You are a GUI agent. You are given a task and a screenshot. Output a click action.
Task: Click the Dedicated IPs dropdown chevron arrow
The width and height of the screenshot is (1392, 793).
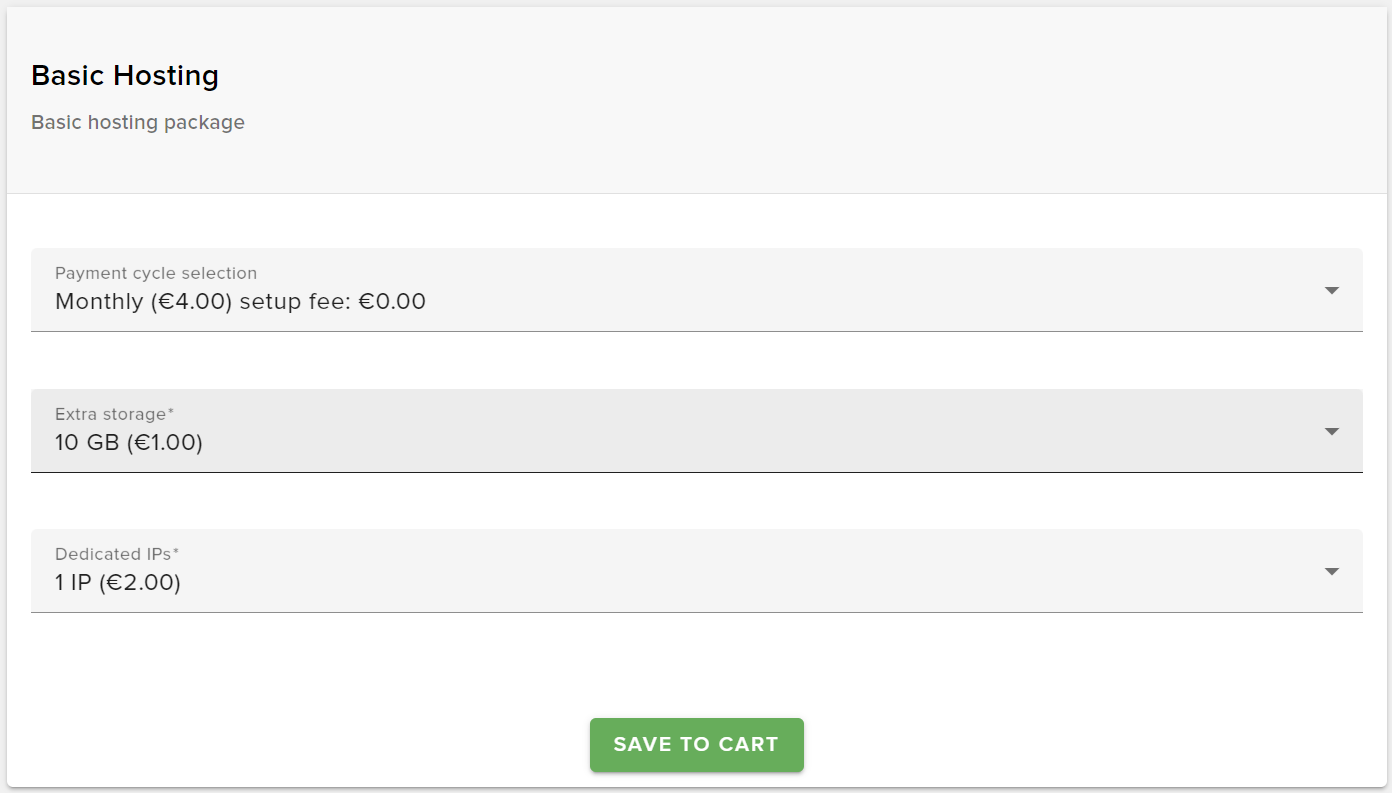point(1331,571)
